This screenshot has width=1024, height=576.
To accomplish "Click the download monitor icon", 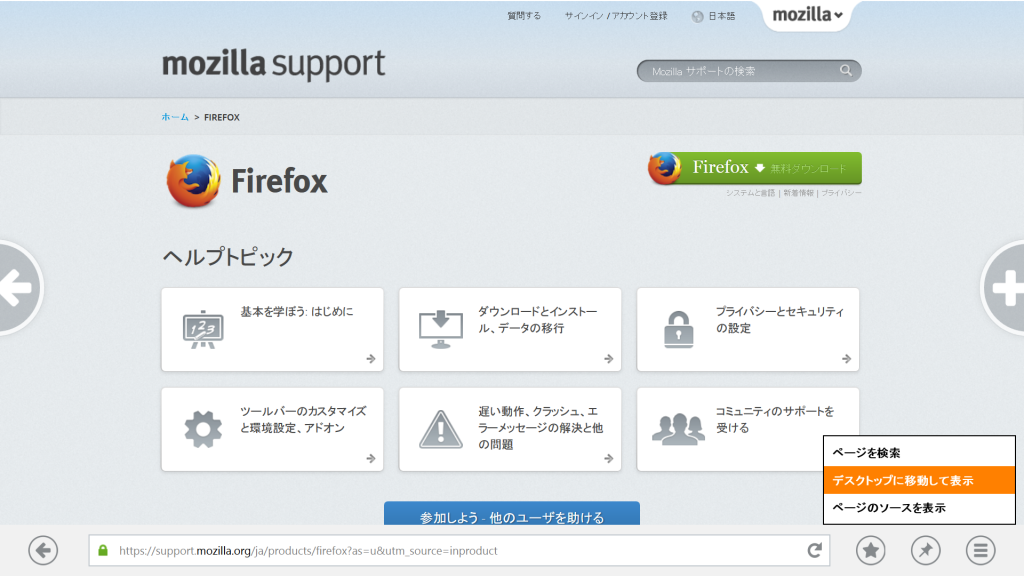I will coord(441,329).
